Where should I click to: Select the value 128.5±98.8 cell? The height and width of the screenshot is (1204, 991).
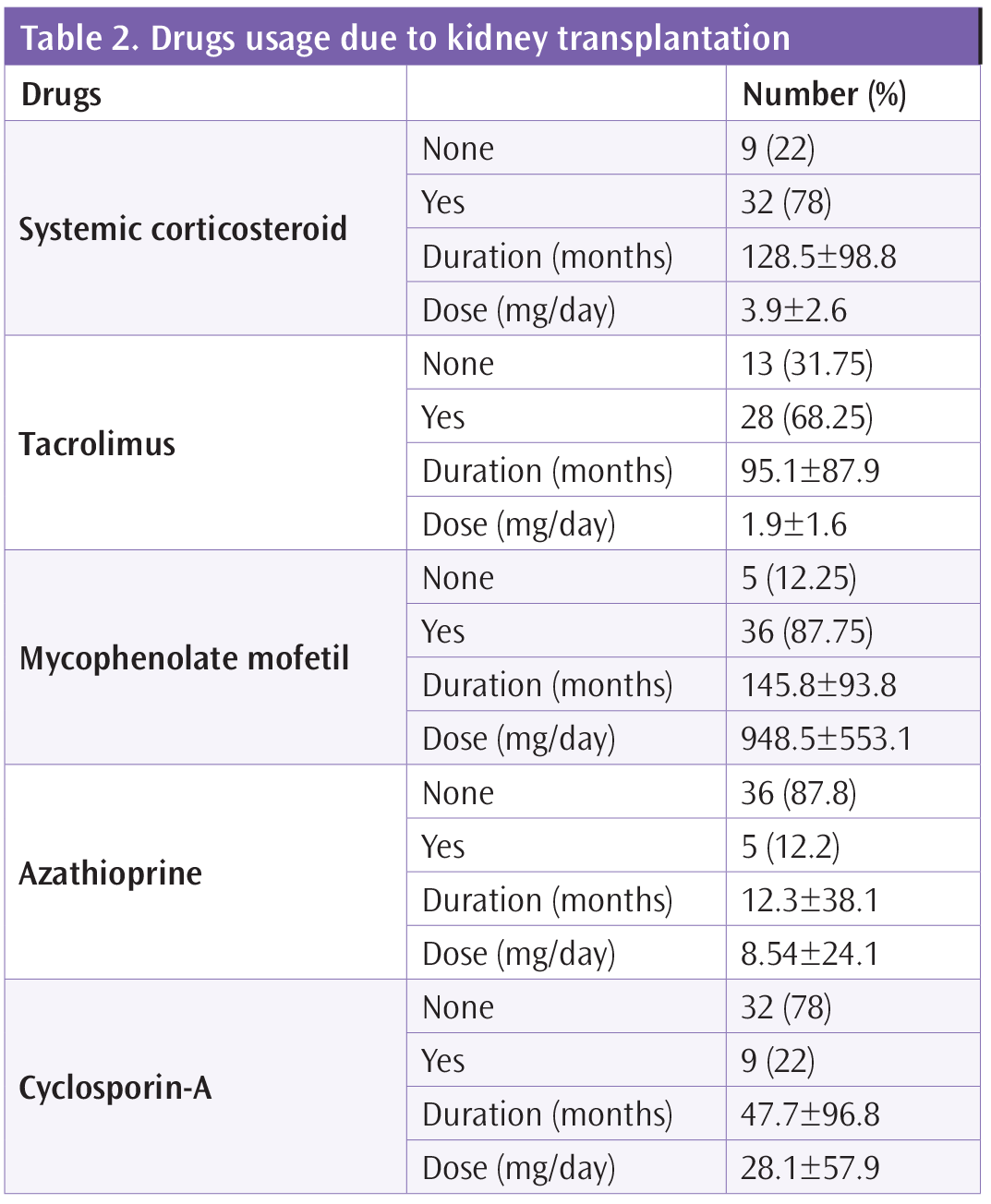click(852, 256)
